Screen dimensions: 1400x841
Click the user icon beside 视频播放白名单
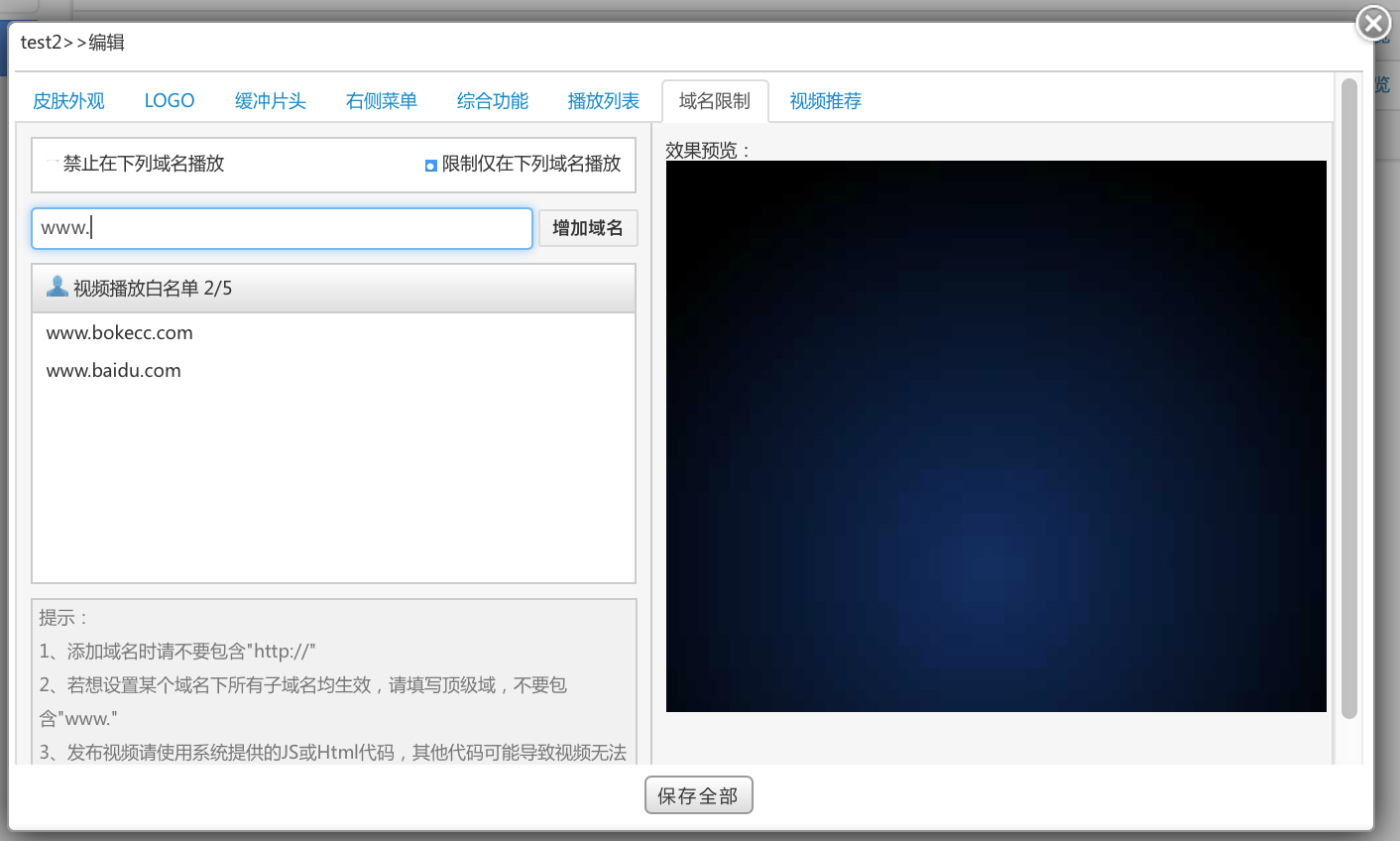58,287
